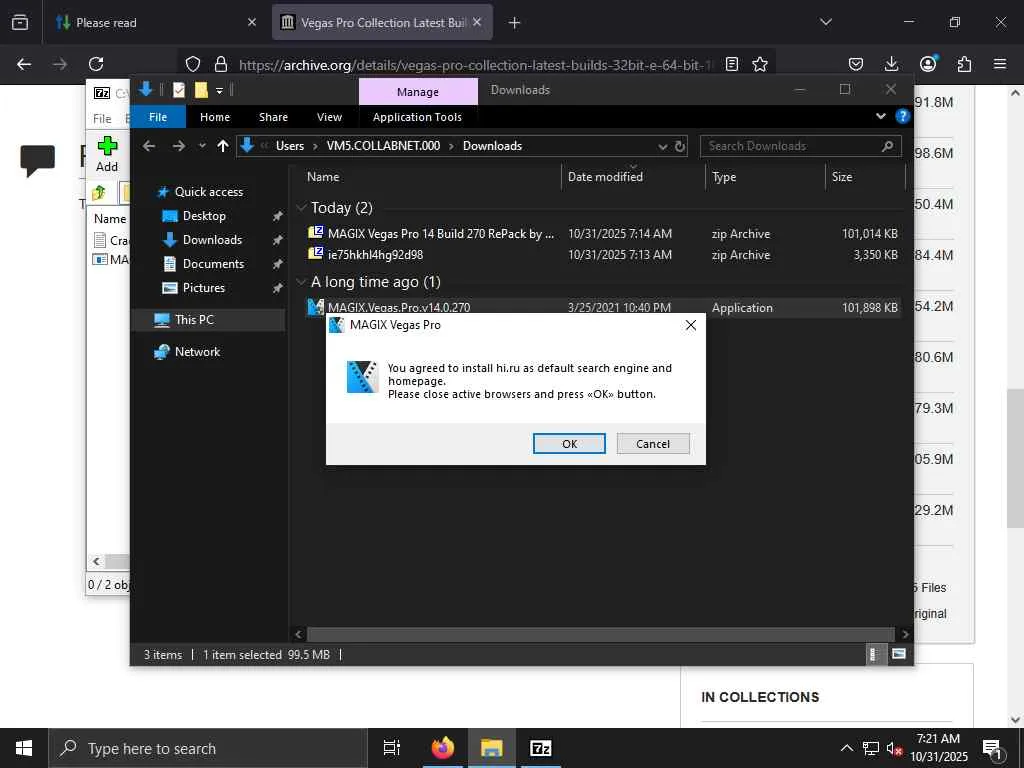The image size is (1024, 768).
Task: Open Pictures in the navigation pane
Action: 203,288
